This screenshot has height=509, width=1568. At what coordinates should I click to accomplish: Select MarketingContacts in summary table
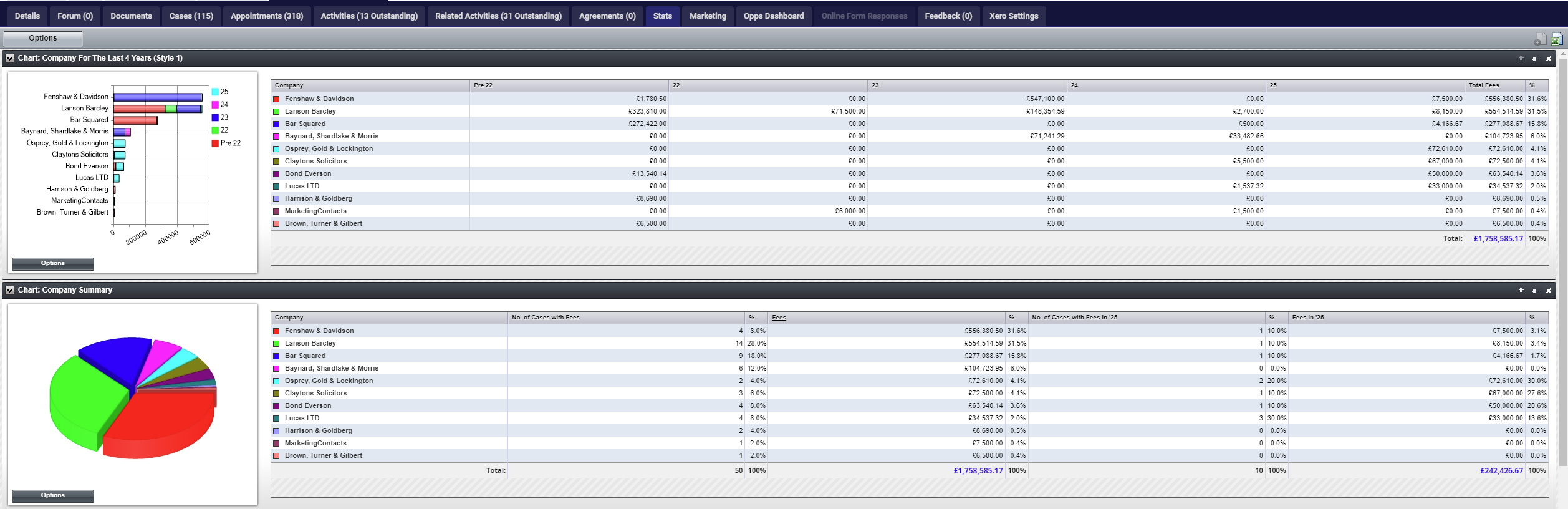coord(315,444)
